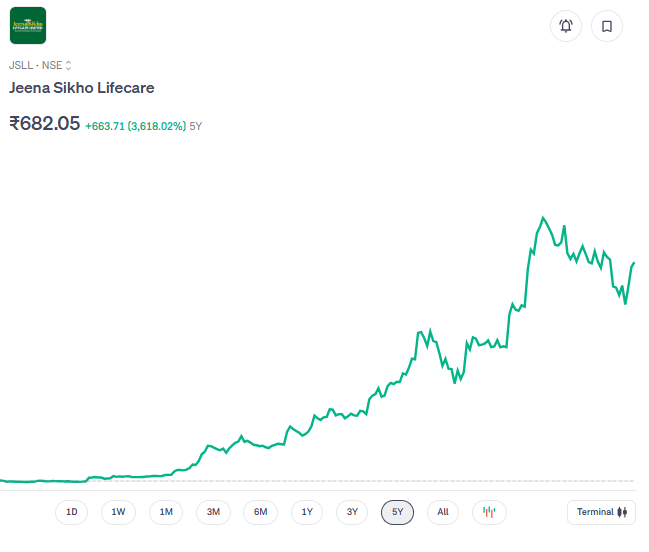Select the 1D time range

(x=72, y=512)
